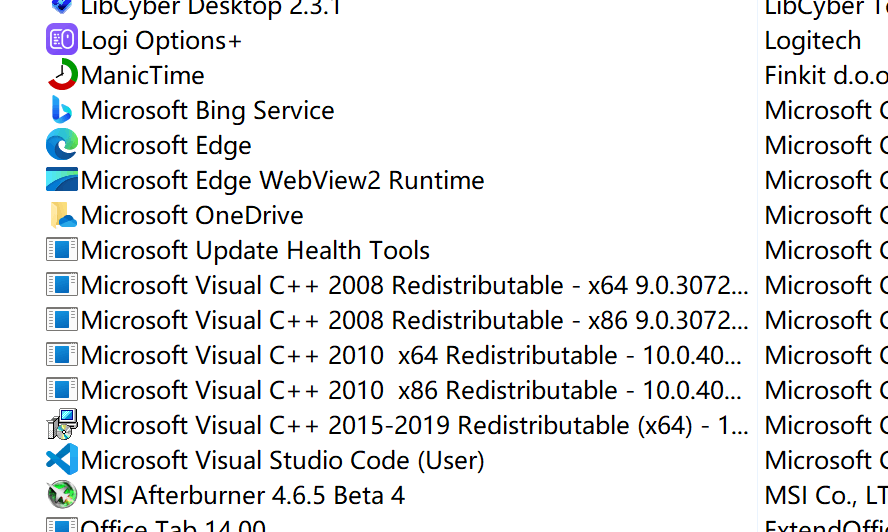Select Microsoft Visual C++ 2008 x64 Redistributable entry
Image resolution: width=888 pixels, height=532 pixels.
coord(415,285)
